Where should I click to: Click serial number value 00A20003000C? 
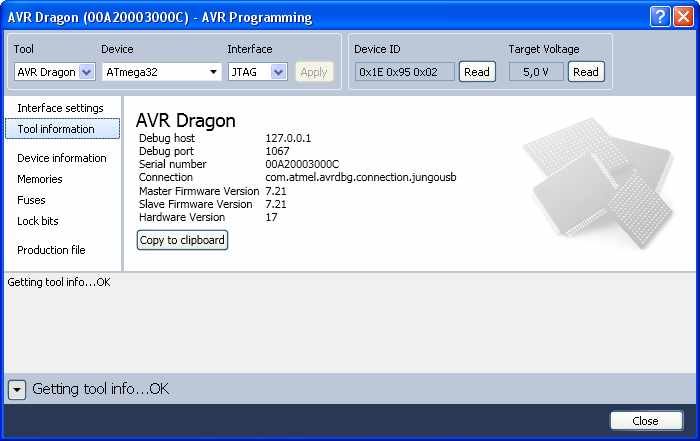pos(302,164)
